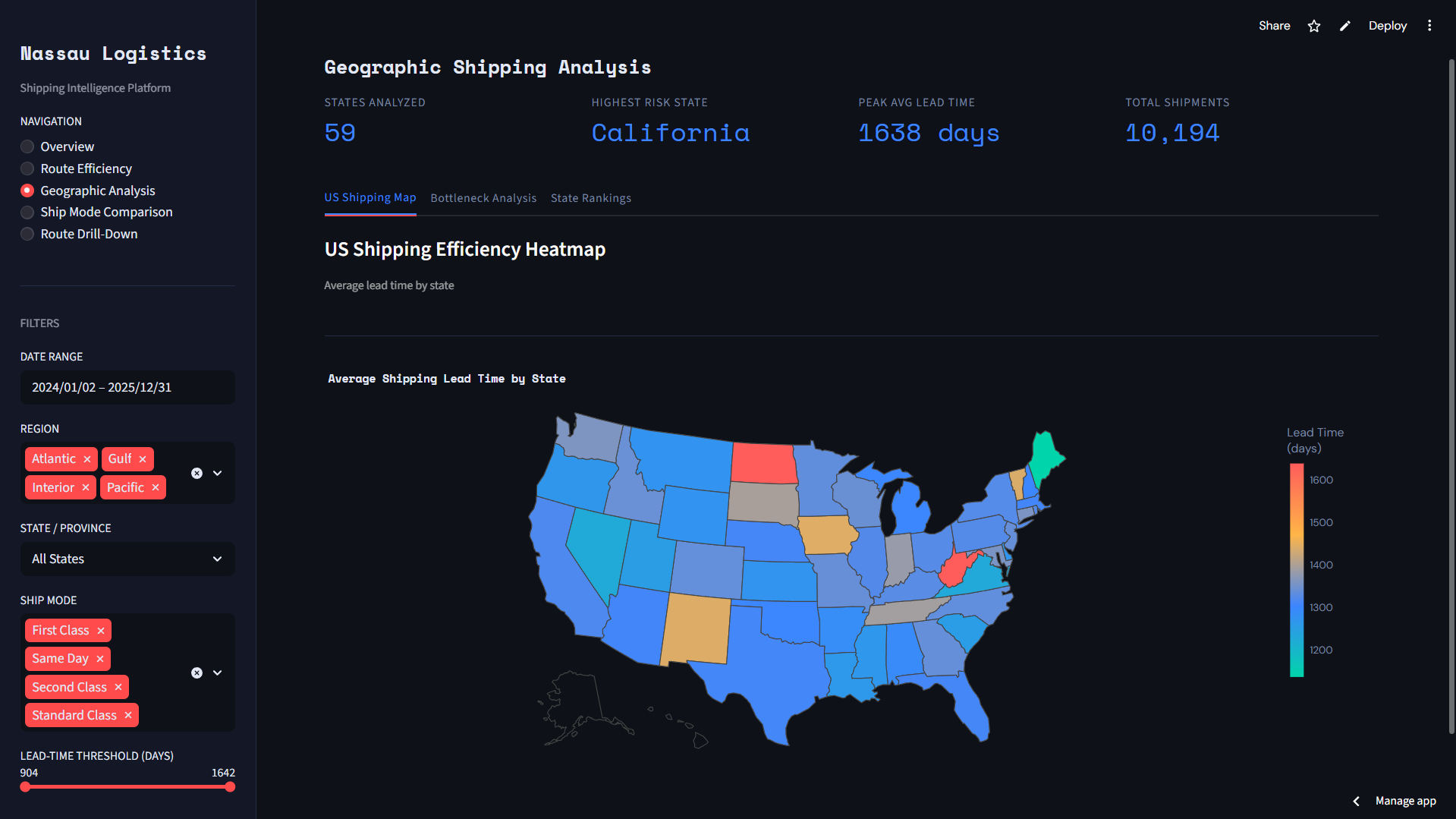Click the Deploy button

click(x=1387, y=25)
